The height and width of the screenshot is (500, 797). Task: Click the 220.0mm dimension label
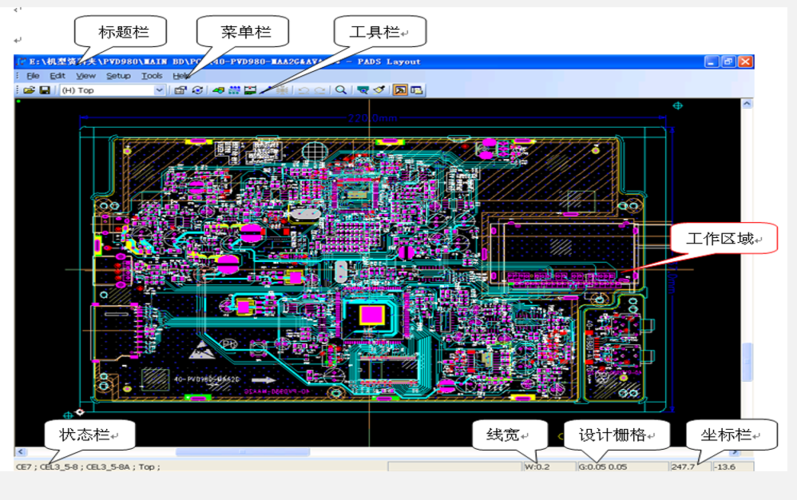[373, 118]
